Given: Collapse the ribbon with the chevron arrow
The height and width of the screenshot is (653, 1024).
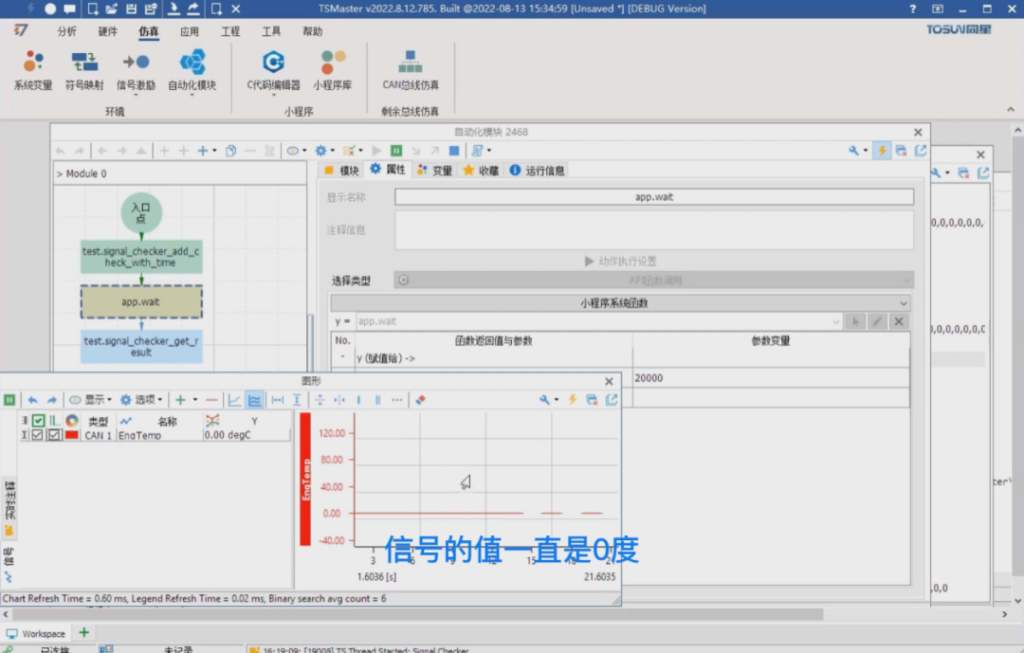Looking at the screenshot, I should 1010,110.
